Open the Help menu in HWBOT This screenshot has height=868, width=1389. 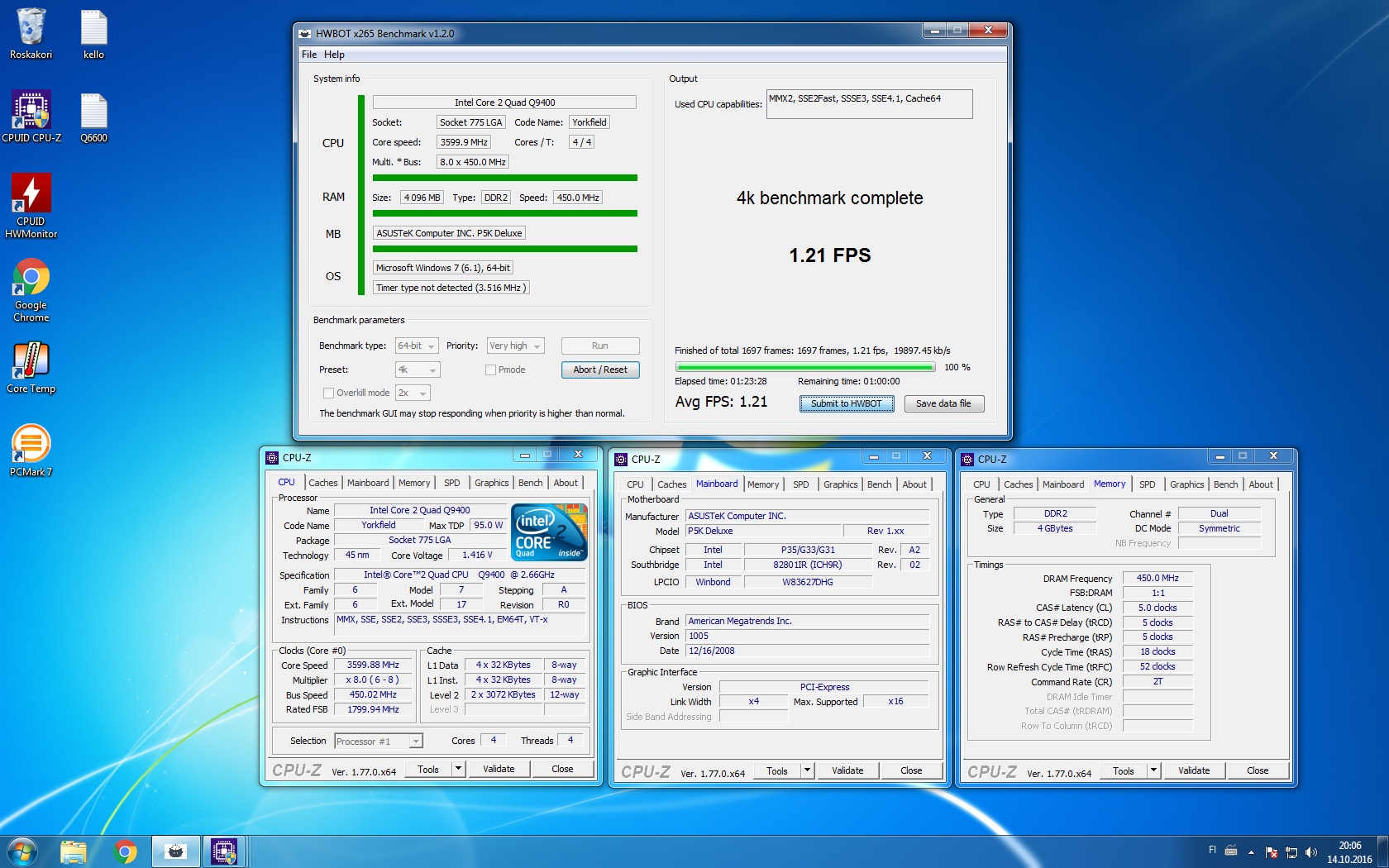334,55
